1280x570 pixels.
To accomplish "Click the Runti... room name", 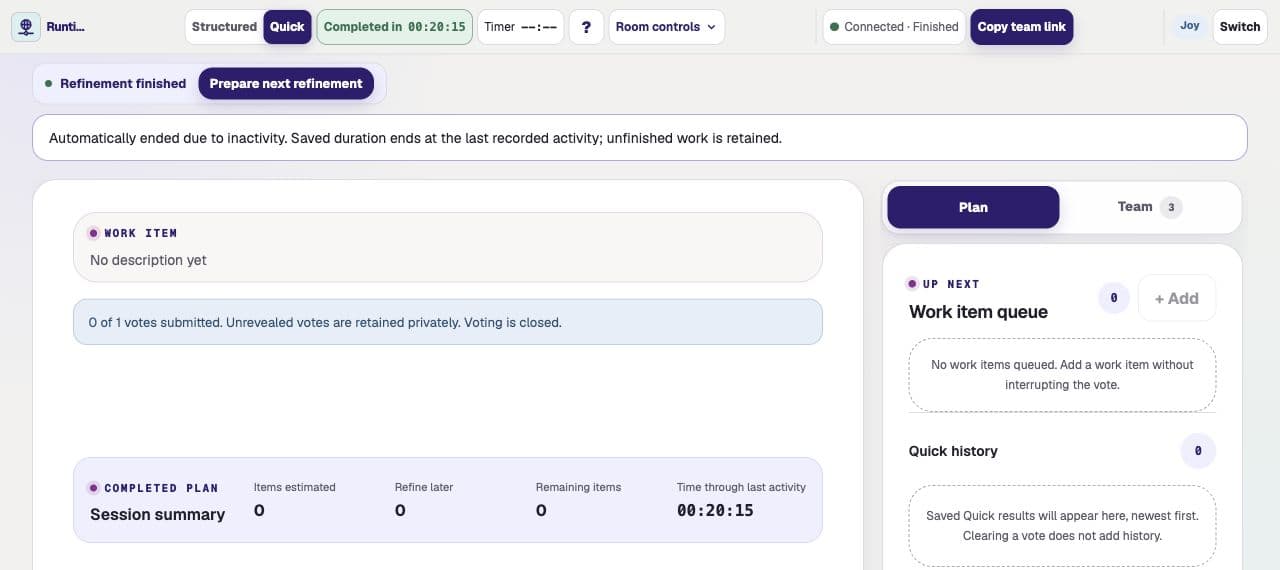I will [66, 27].
